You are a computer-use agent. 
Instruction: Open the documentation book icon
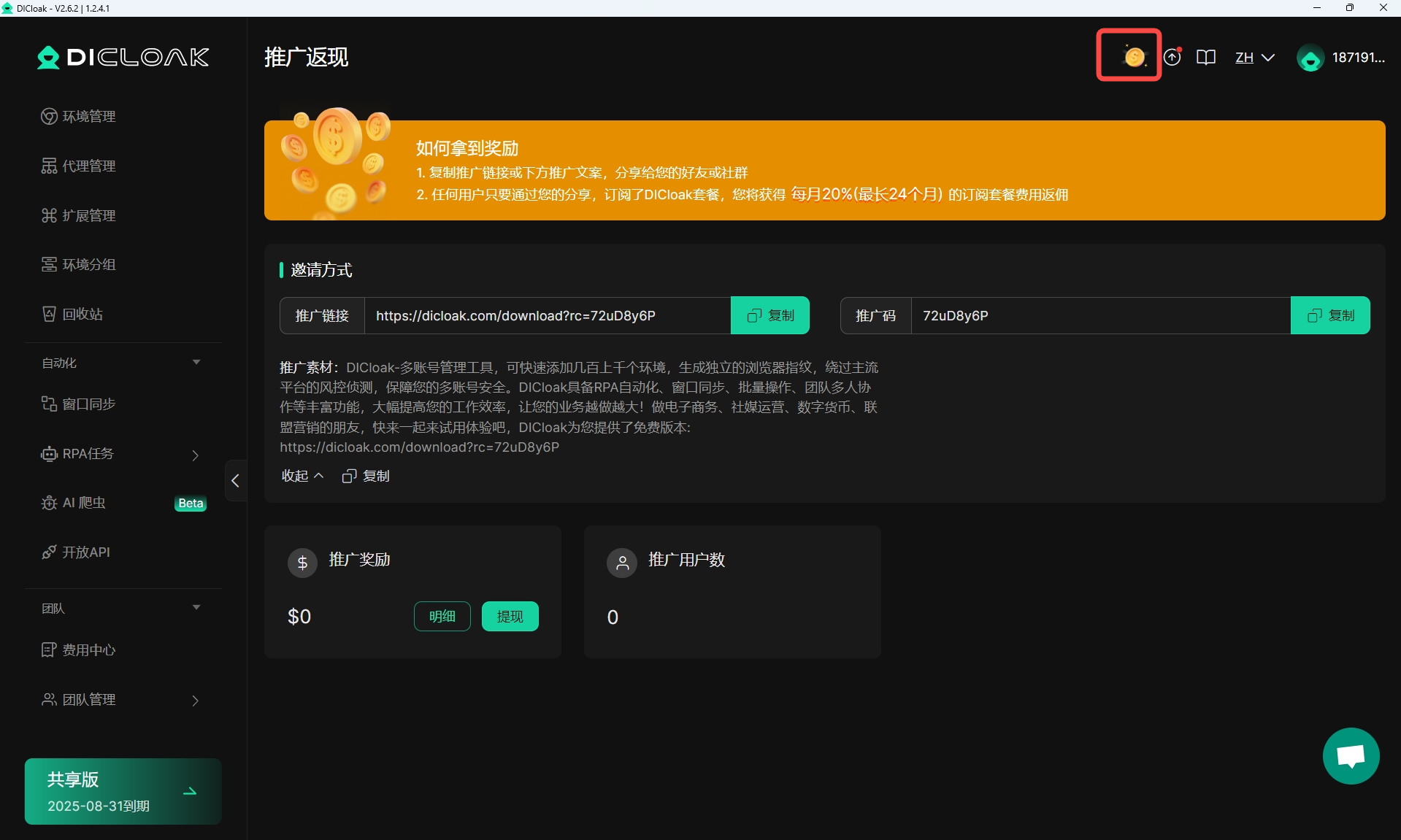click(1206, 57)
